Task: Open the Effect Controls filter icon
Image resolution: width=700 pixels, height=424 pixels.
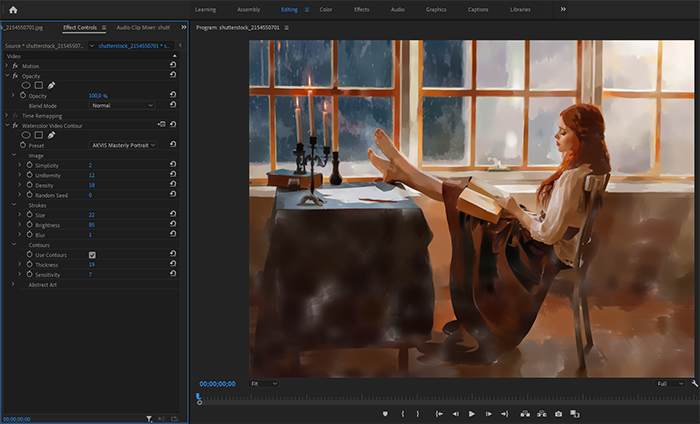Action: pos(149,419)
